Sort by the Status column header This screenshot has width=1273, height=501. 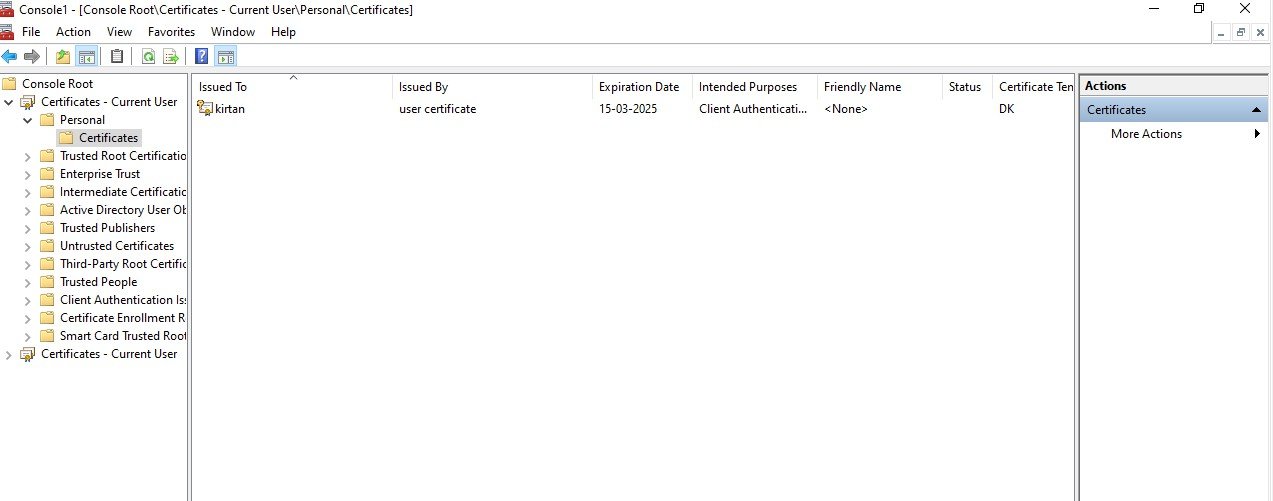(967, 87)
